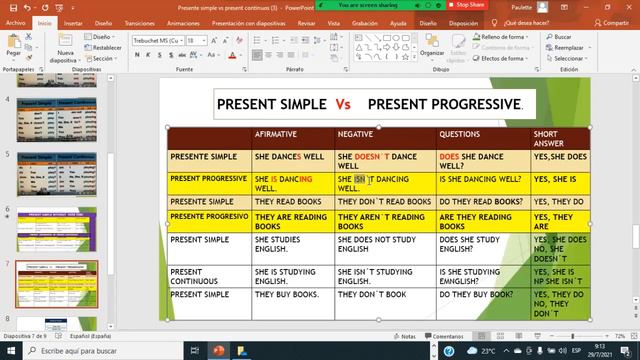The image size is (640, 360).
Task: Decrease list indent level
Action: (294, 40)
